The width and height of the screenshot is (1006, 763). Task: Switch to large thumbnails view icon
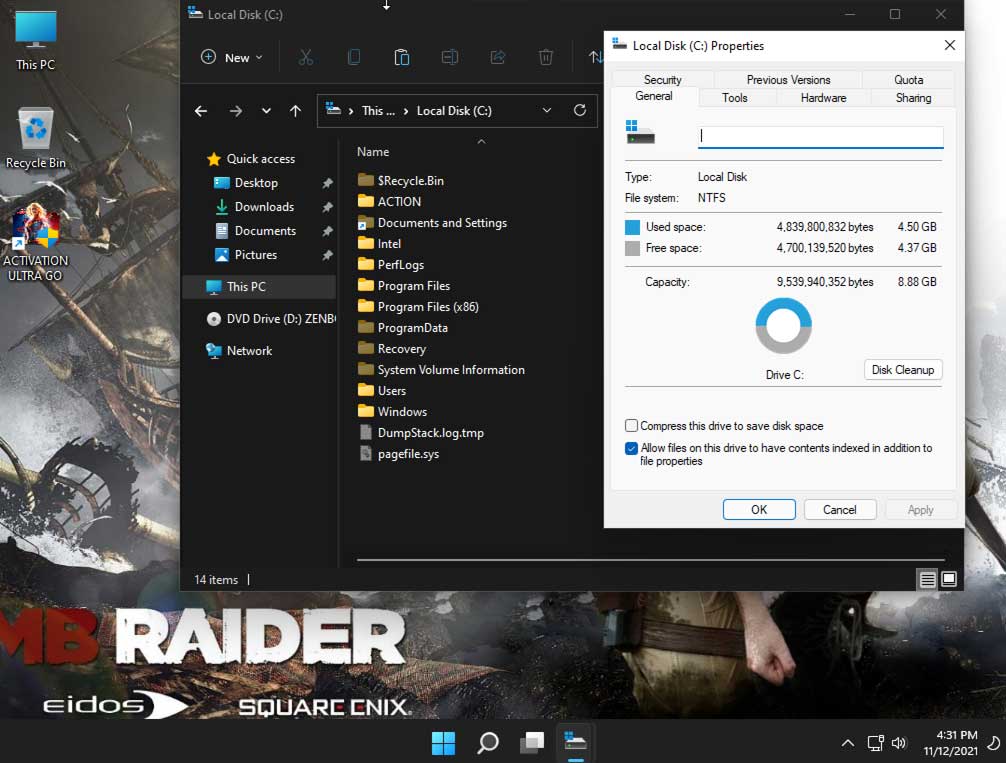[x=949, y=579]
